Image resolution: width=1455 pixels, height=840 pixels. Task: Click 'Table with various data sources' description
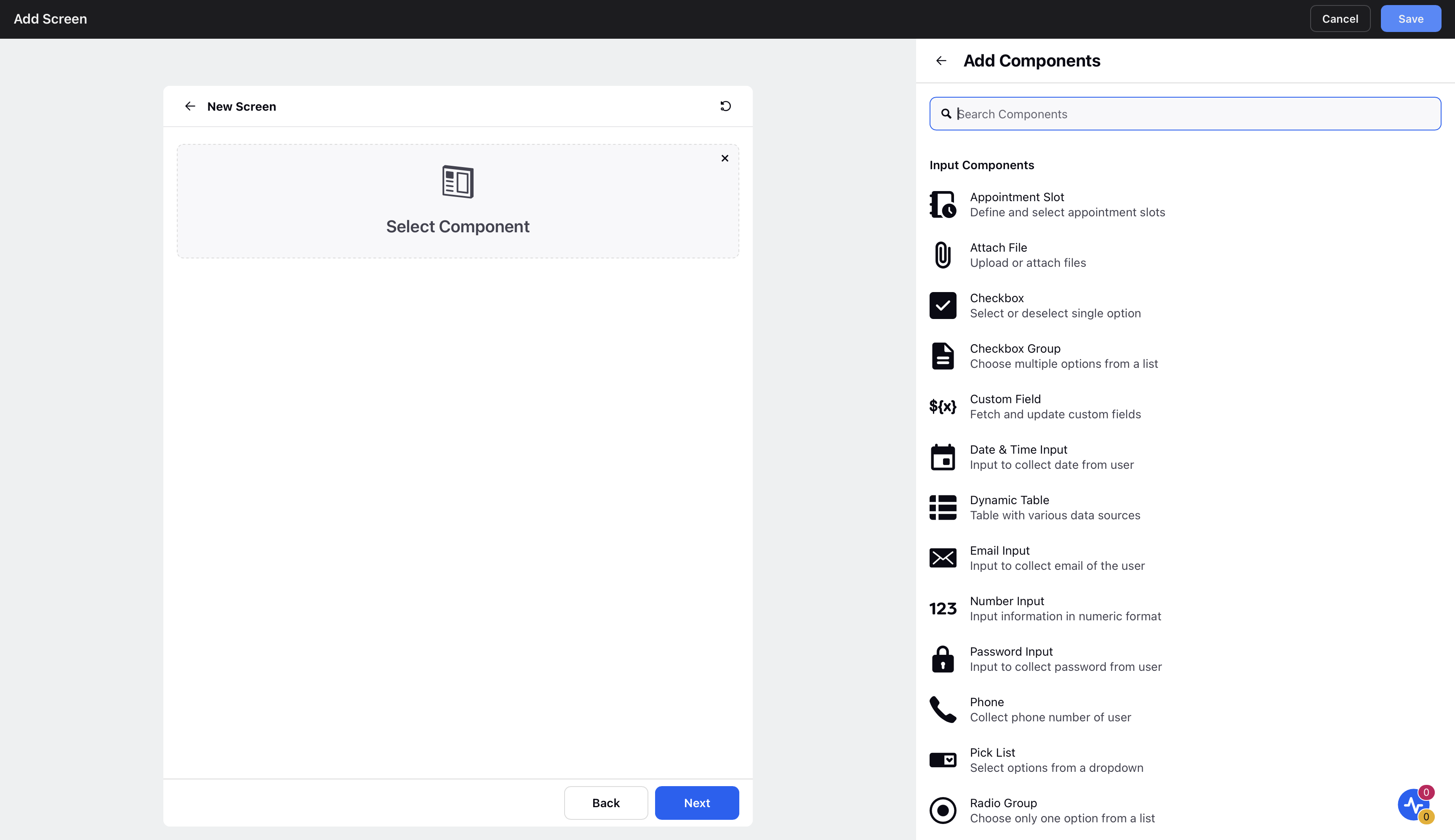click(x=1055, y=515)
